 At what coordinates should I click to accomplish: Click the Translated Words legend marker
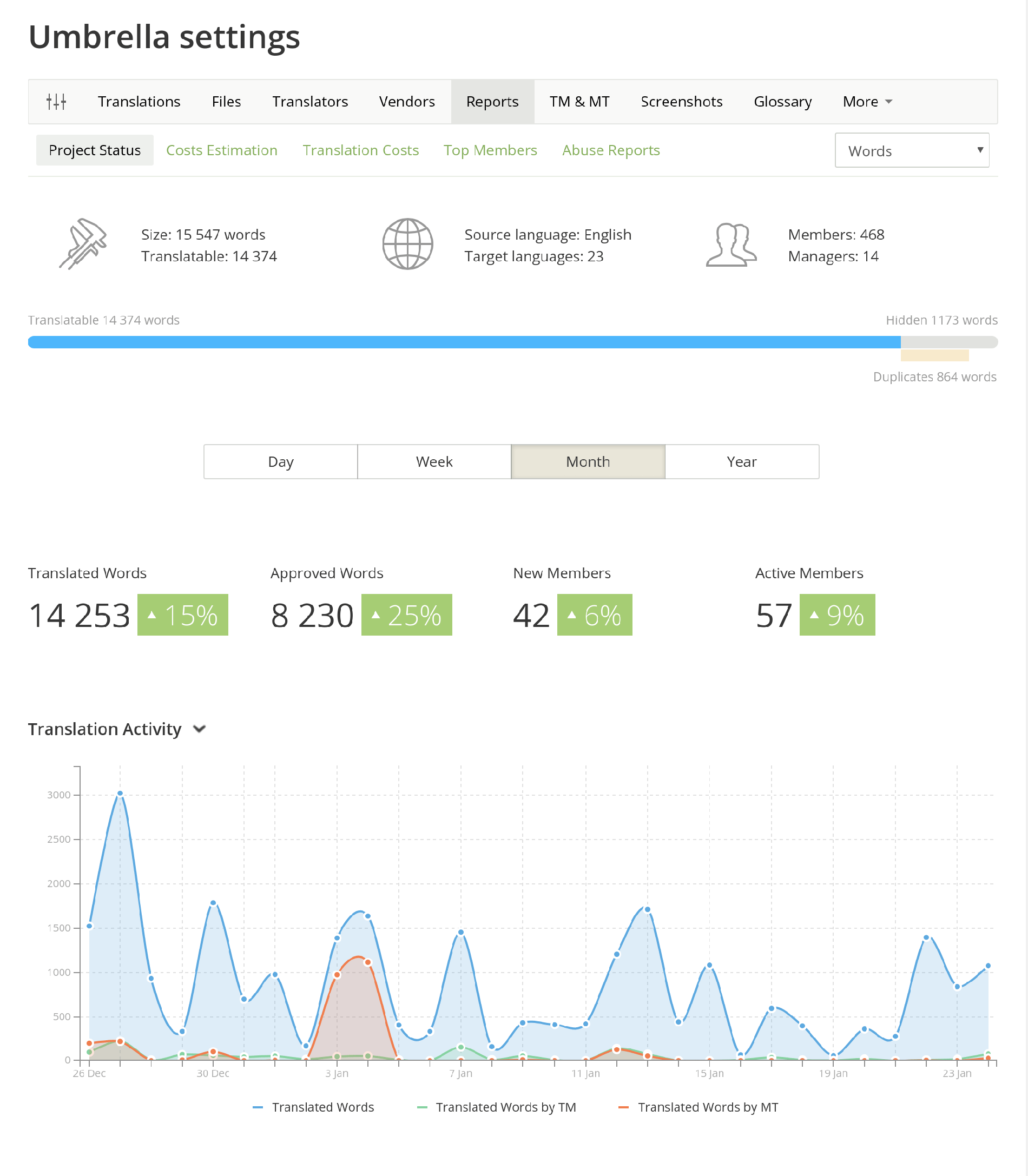258,1107
